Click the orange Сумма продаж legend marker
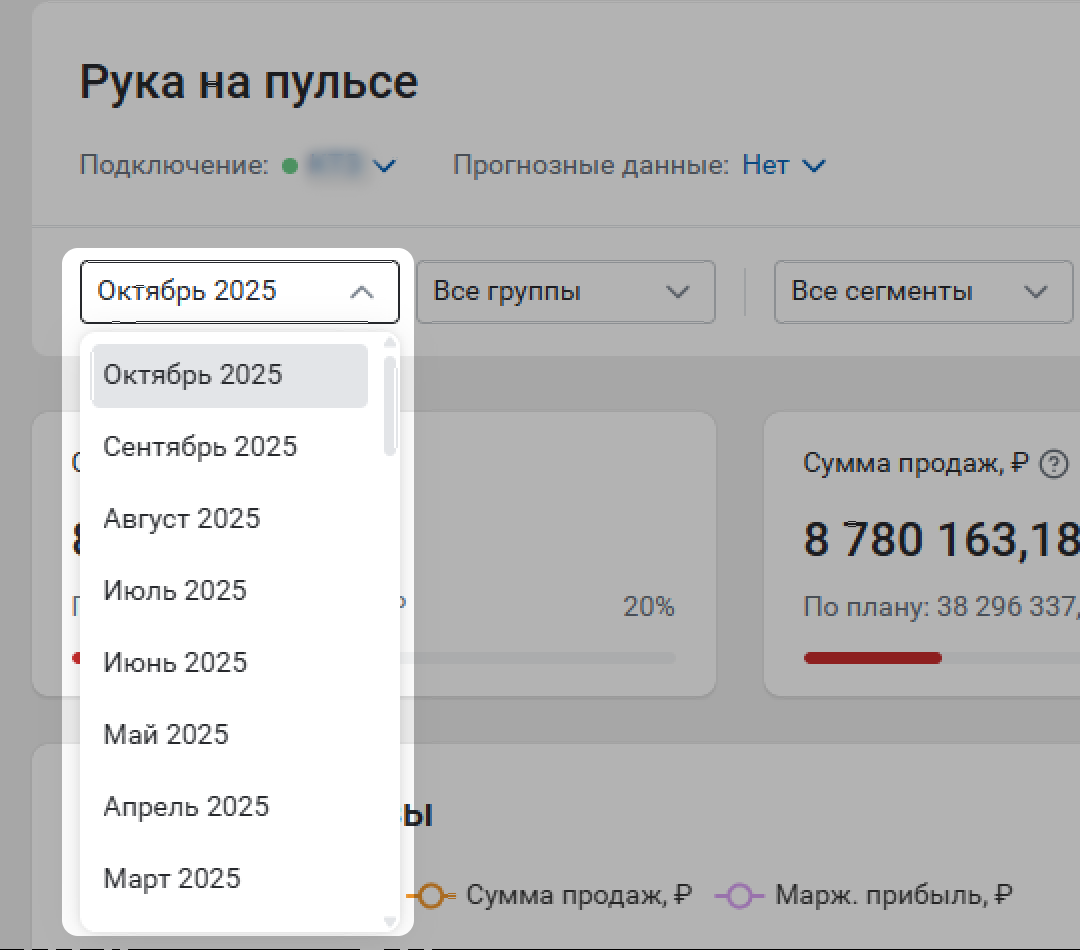Image resolution: width=1080 pixels, height=950 pixels. [x=430, y=896]
